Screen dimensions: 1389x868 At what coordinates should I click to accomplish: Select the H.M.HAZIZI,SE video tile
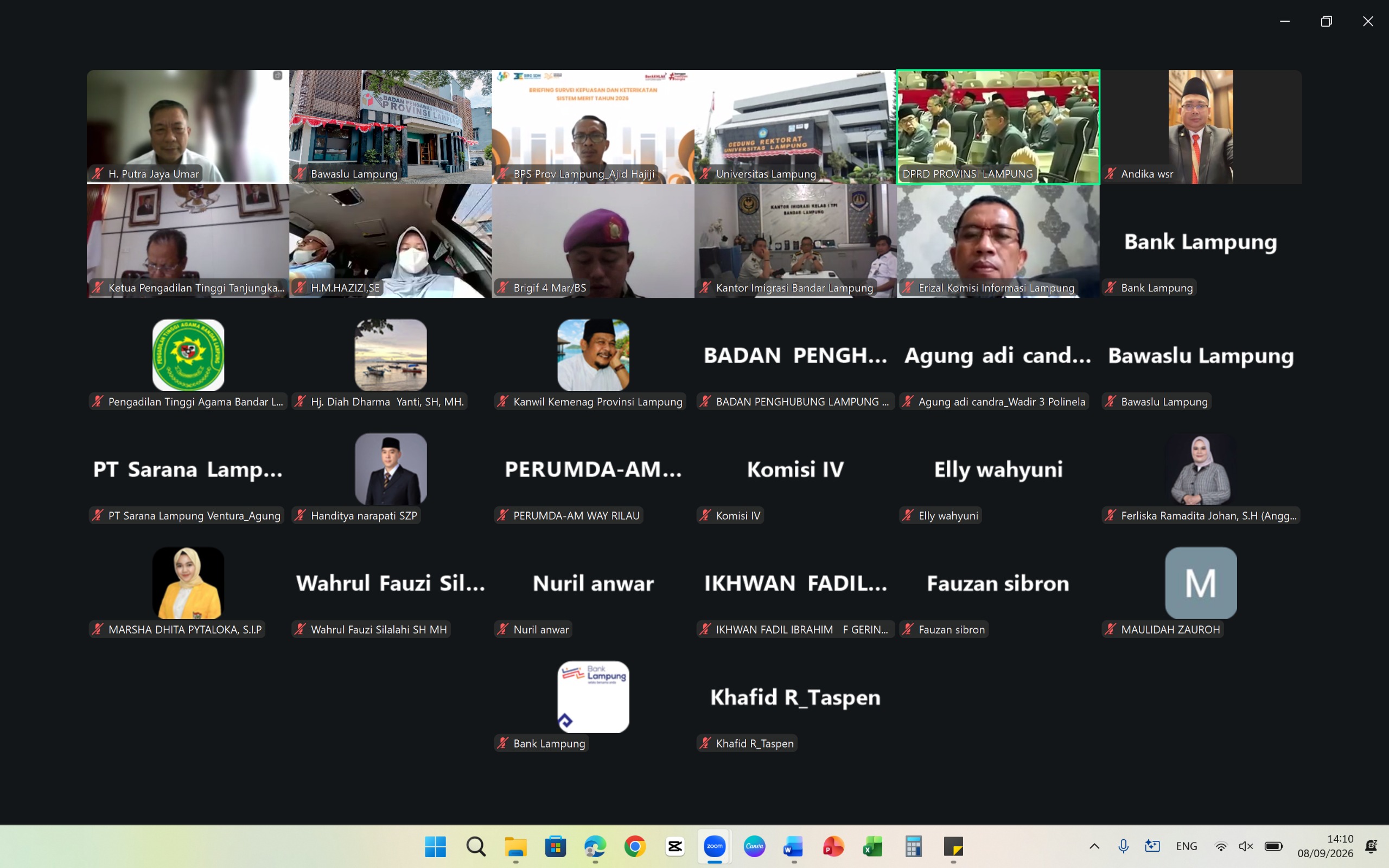pyautogui.click(x=391, y=240)
